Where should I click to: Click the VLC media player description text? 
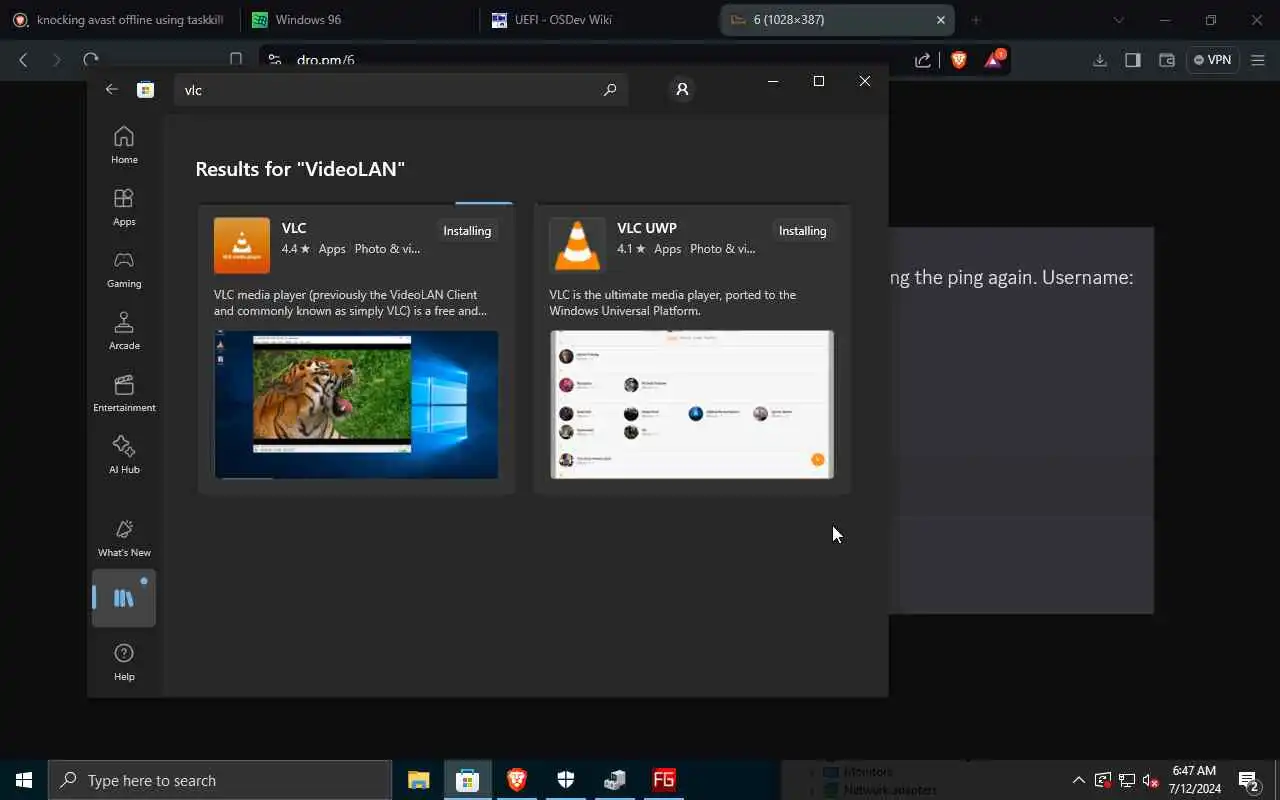pos(351,303)
